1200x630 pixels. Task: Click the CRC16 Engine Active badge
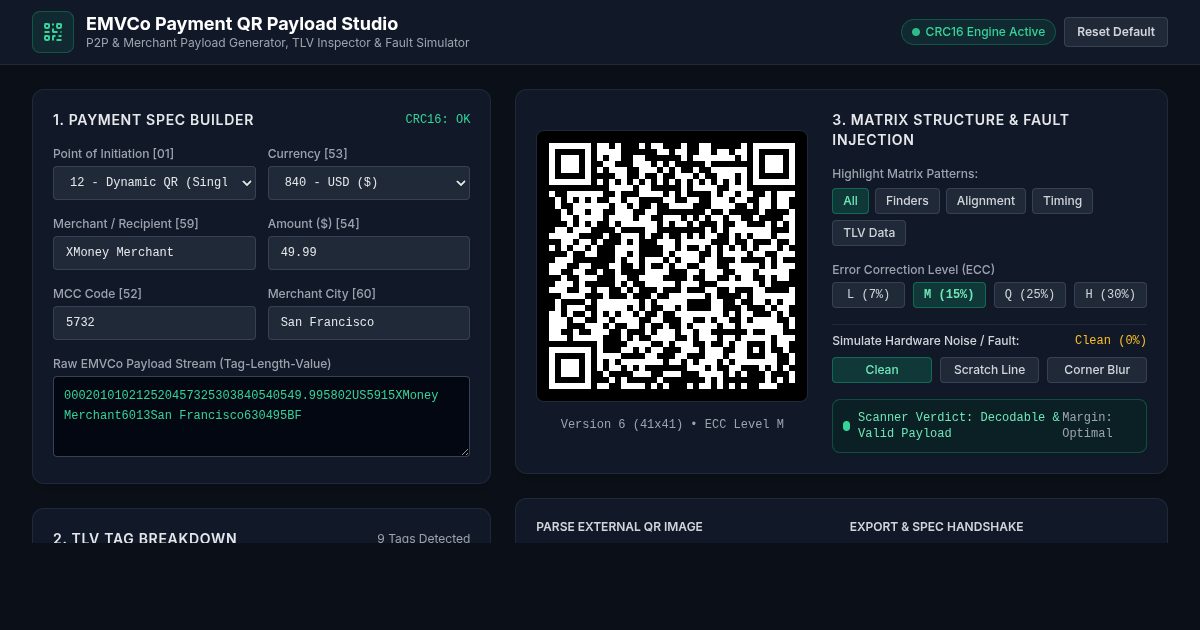[x=978, y=32]
